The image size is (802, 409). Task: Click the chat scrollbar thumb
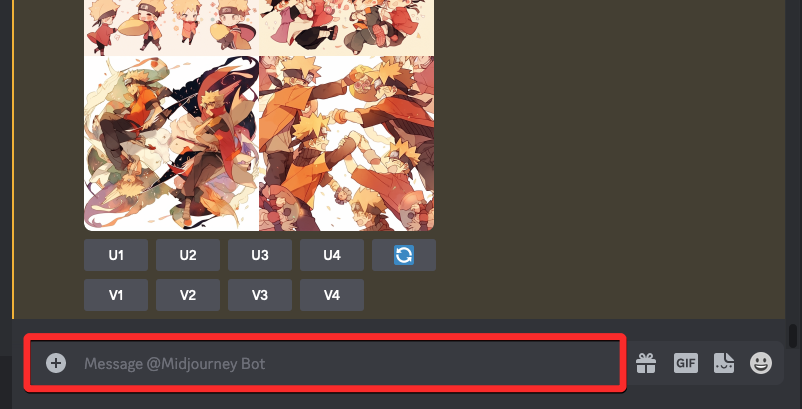(793, 336)
